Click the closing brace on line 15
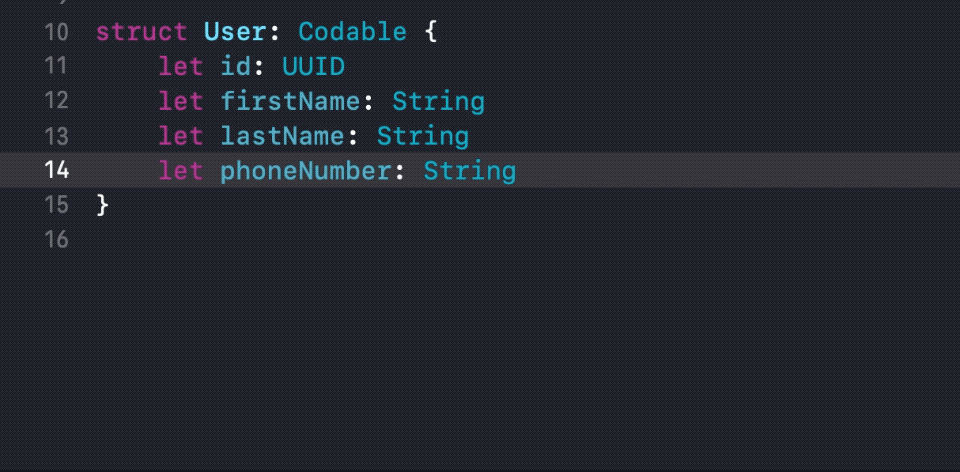Viewport: 960px width, 472px height. coord(102,205)
